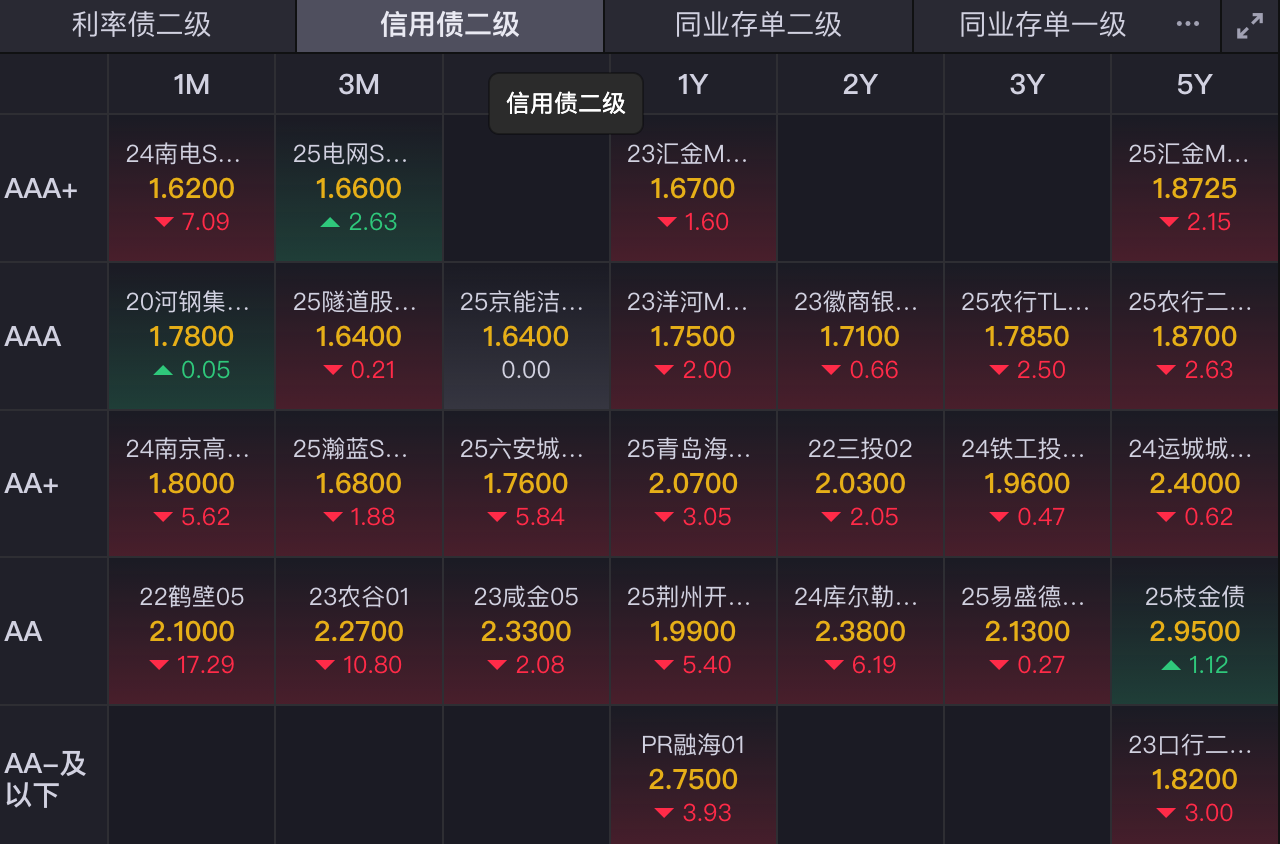Open the 25电网S bond cell at 1.6600

359,189
